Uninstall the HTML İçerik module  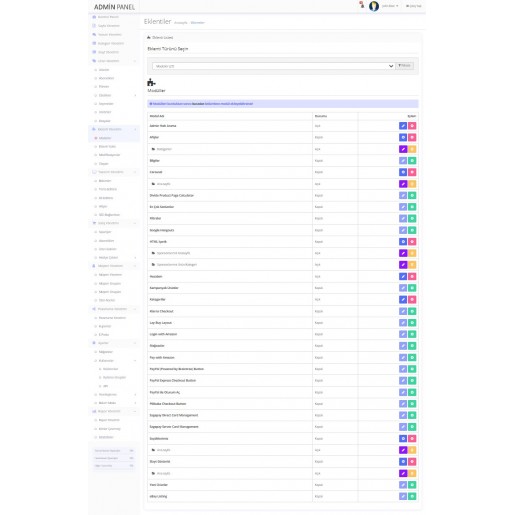click(412, 242)
